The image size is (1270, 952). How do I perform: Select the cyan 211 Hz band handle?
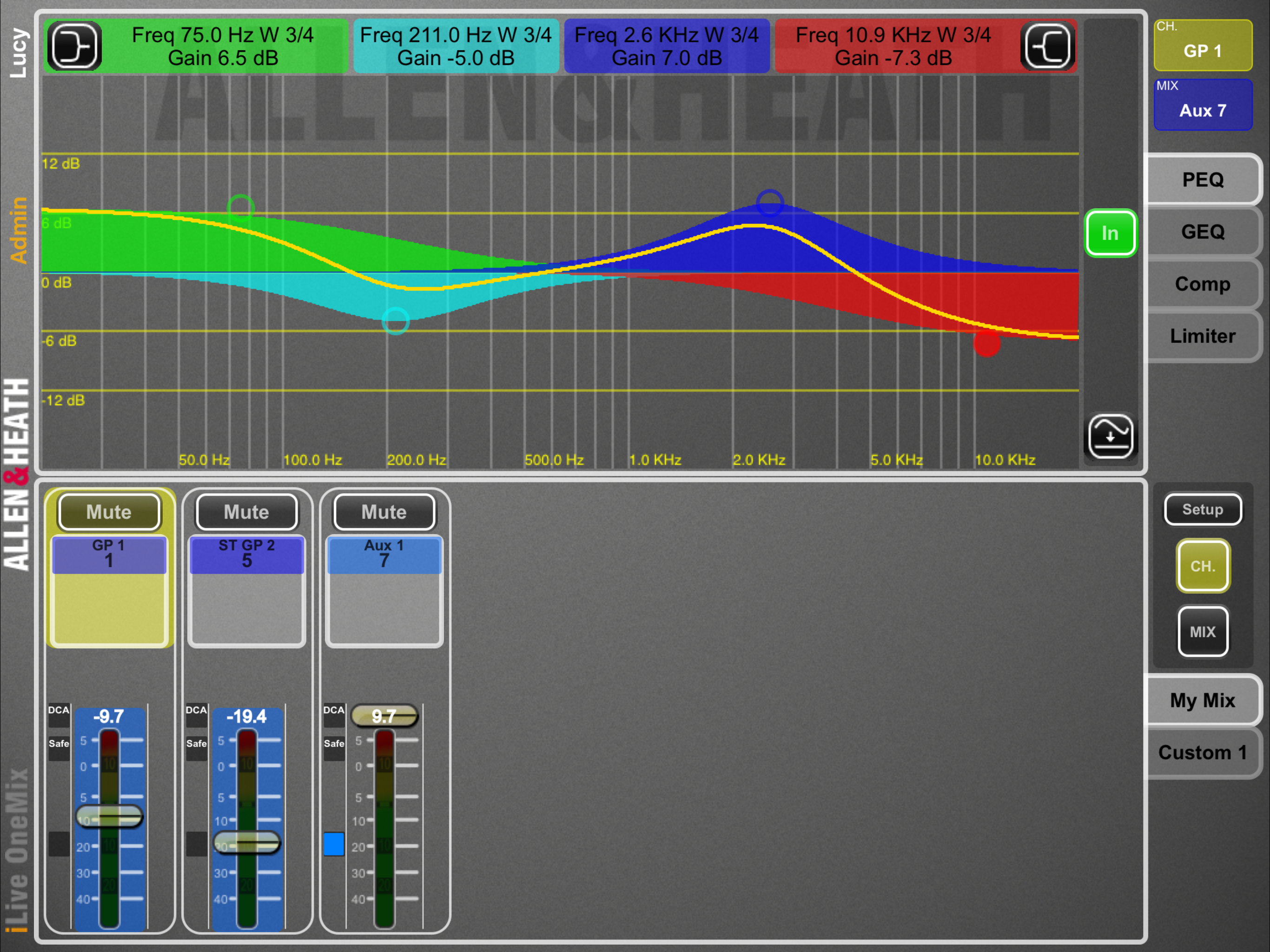(x=396, y=321)
